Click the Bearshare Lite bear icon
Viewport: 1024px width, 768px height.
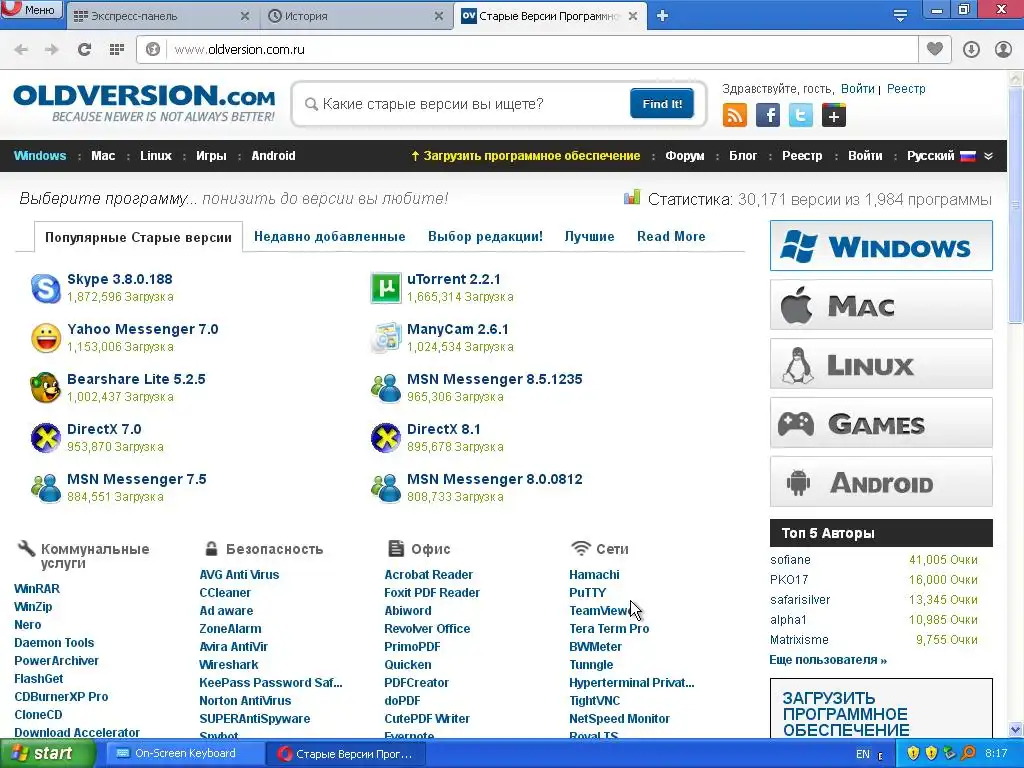pos(46,388)
